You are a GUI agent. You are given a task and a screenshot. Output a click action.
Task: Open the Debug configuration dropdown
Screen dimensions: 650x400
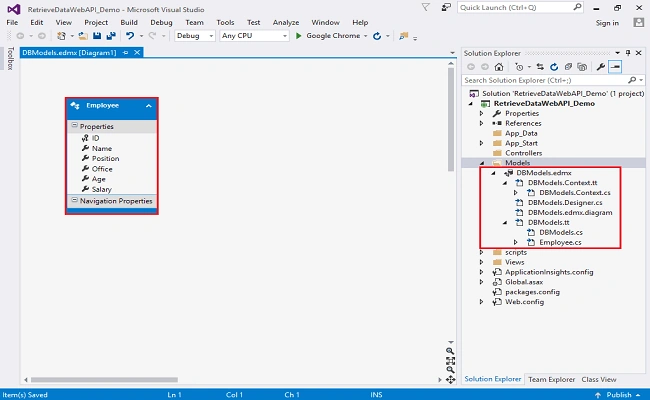211,36
